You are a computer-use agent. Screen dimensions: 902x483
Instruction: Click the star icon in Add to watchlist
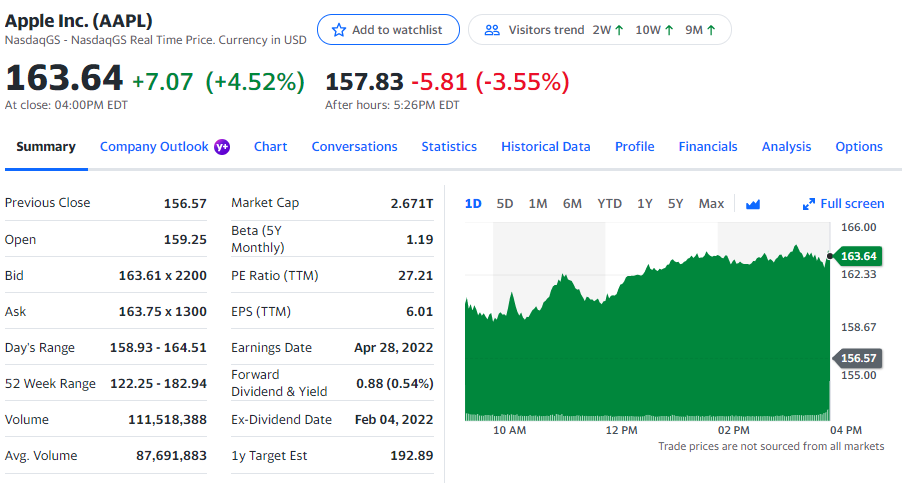tap(339, 30)
